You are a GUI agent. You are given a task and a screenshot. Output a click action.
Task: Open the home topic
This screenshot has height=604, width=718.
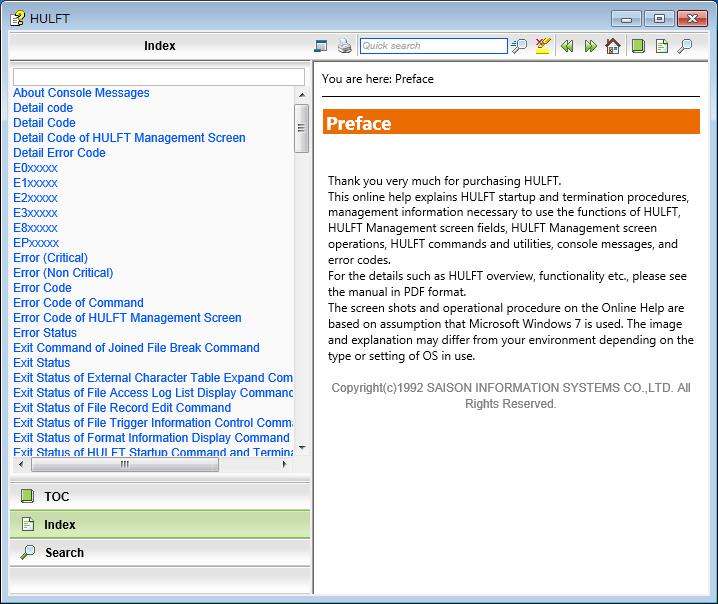(x=613, y=46)
